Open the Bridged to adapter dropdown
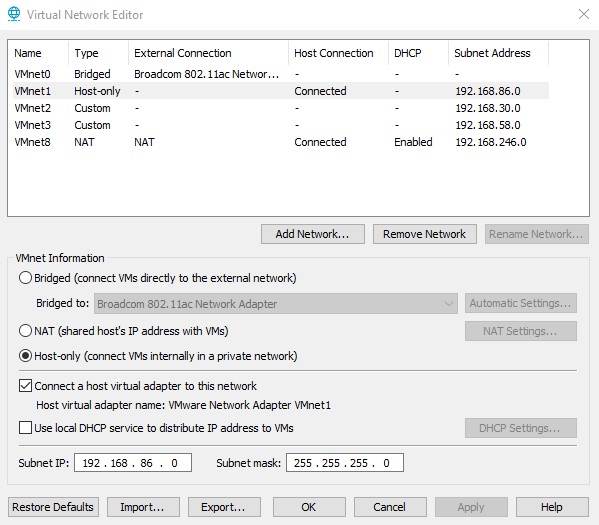Screen dimensions: 599x525 point(276,304)
